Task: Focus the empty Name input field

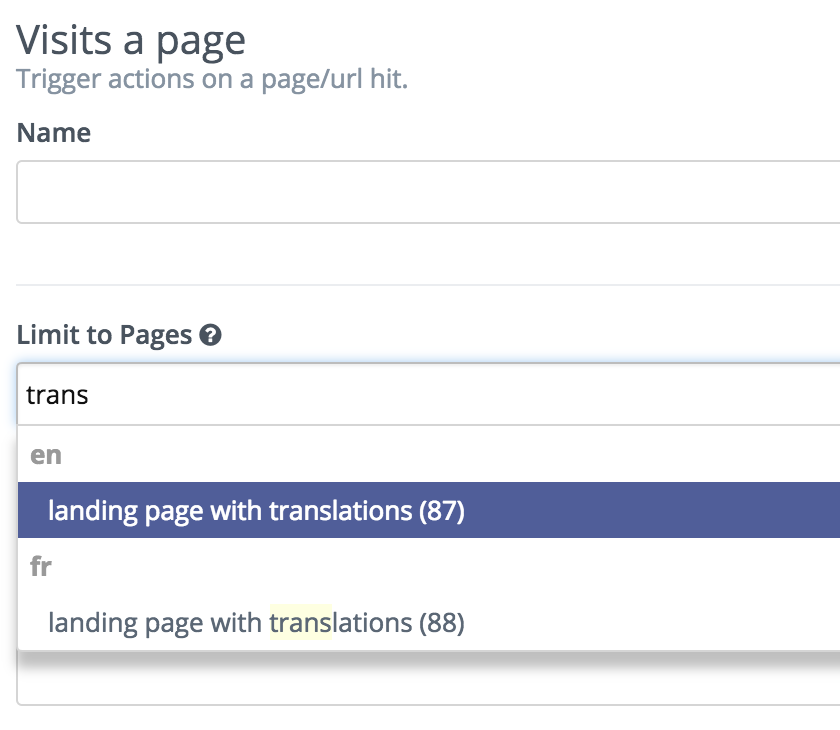Action: click(428, 192)
